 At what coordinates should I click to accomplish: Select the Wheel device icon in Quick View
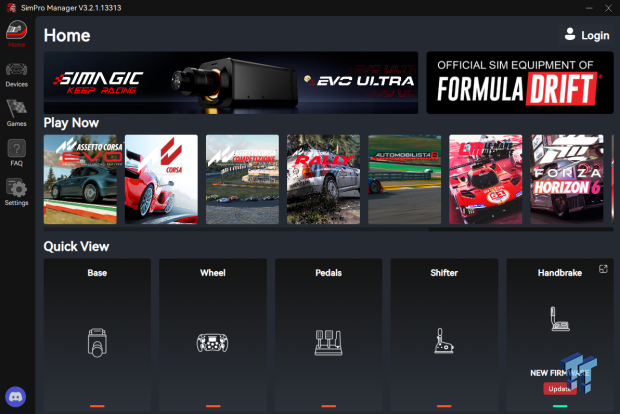(213, 342)
